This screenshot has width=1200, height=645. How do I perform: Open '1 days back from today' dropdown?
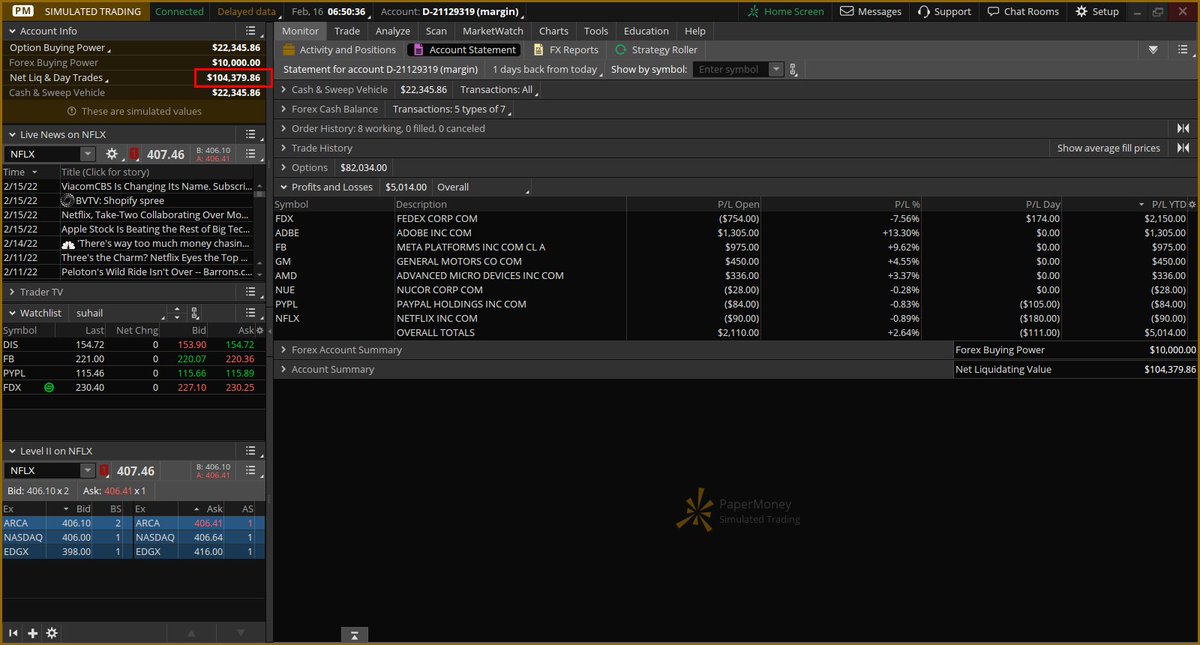(548, 70)
